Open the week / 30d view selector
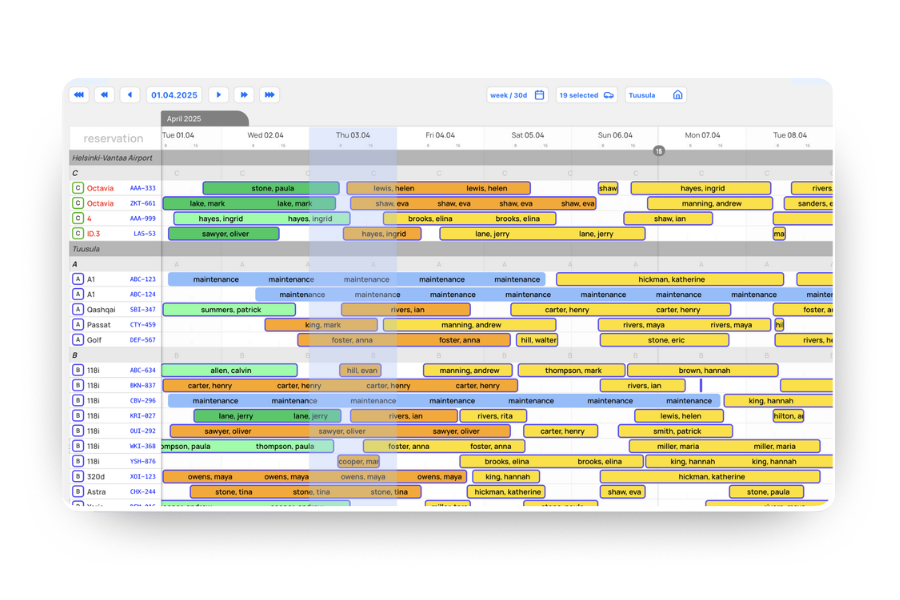The image size is (900, 600). [x=517, y=95]
